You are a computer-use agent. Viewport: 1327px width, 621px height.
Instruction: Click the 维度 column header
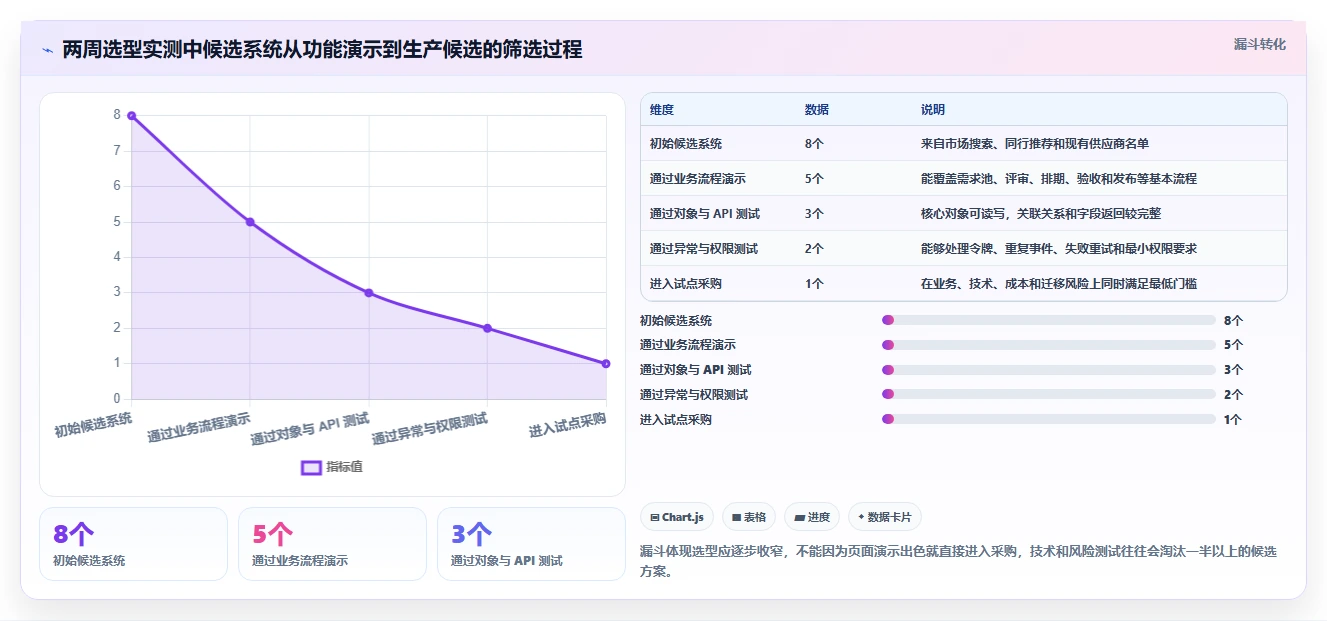(x=662, y=110)
